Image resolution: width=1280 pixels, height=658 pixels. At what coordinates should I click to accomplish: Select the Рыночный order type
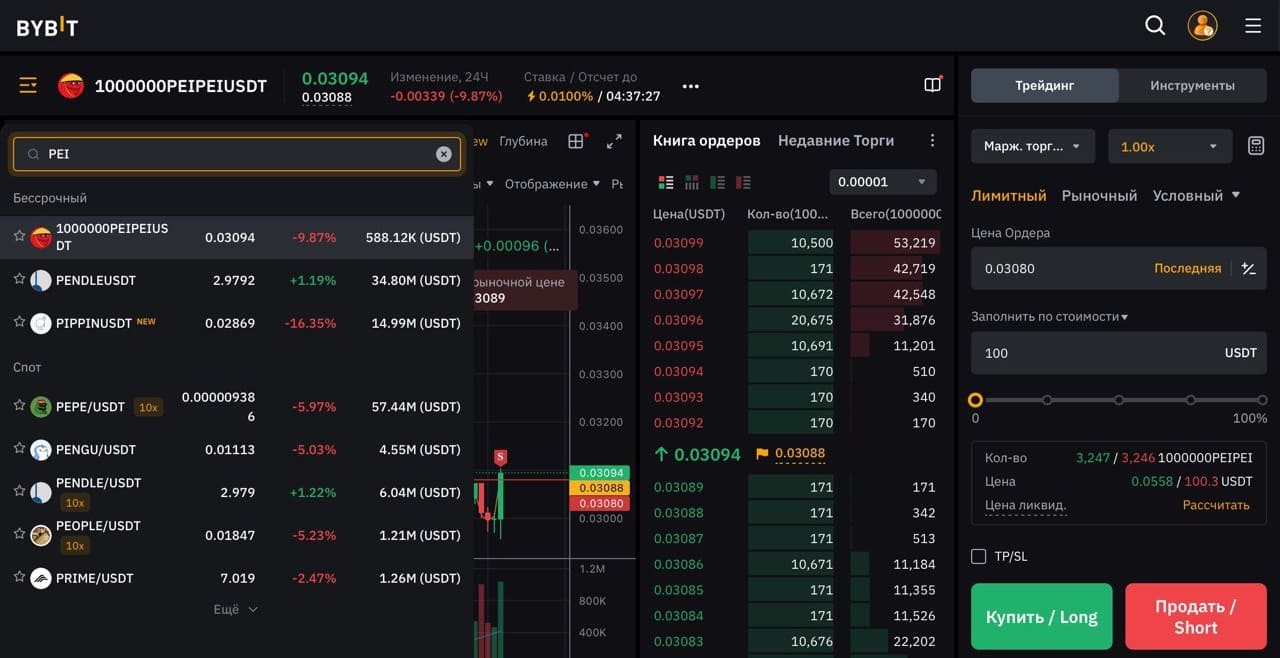(x=1100, y=195)
